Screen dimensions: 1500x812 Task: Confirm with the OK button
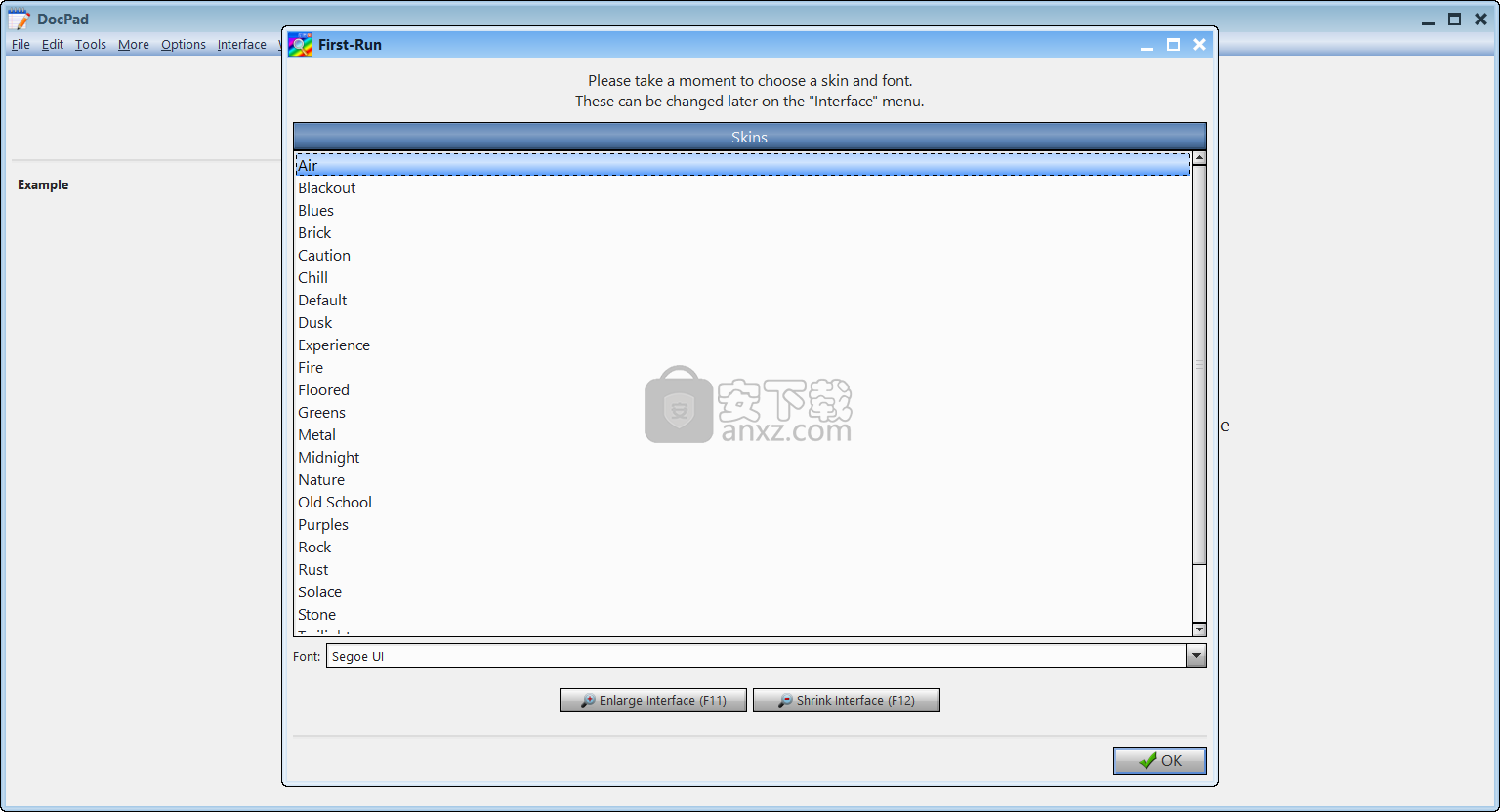pos(1160,760)
